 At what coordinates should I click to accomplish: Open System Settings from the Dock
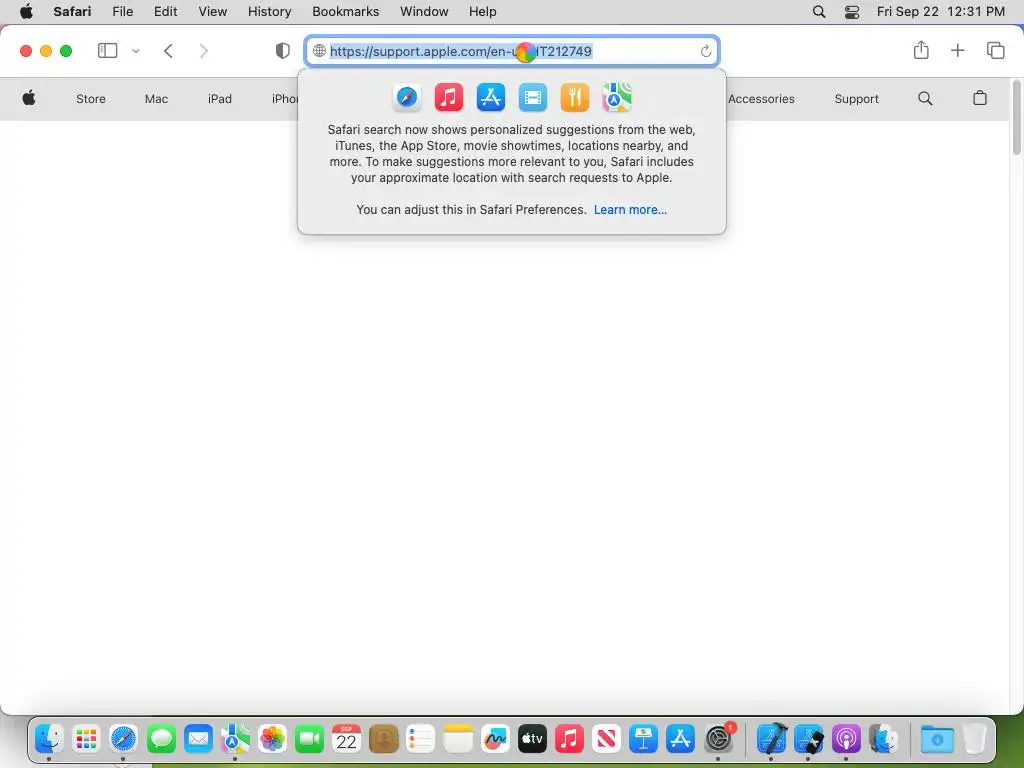[718, 739]
